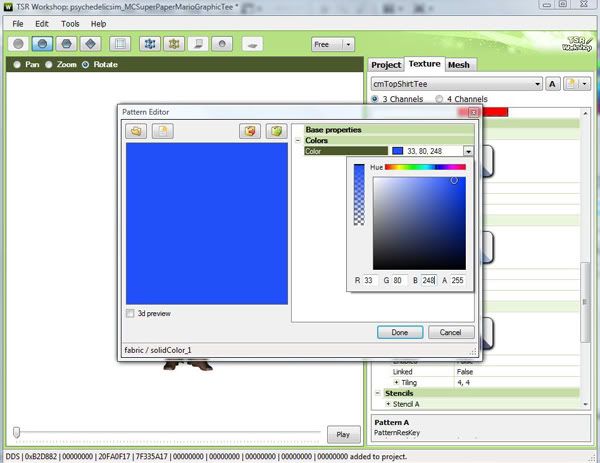Click texture panel scroll-down arrow

[x=585, y=404]
